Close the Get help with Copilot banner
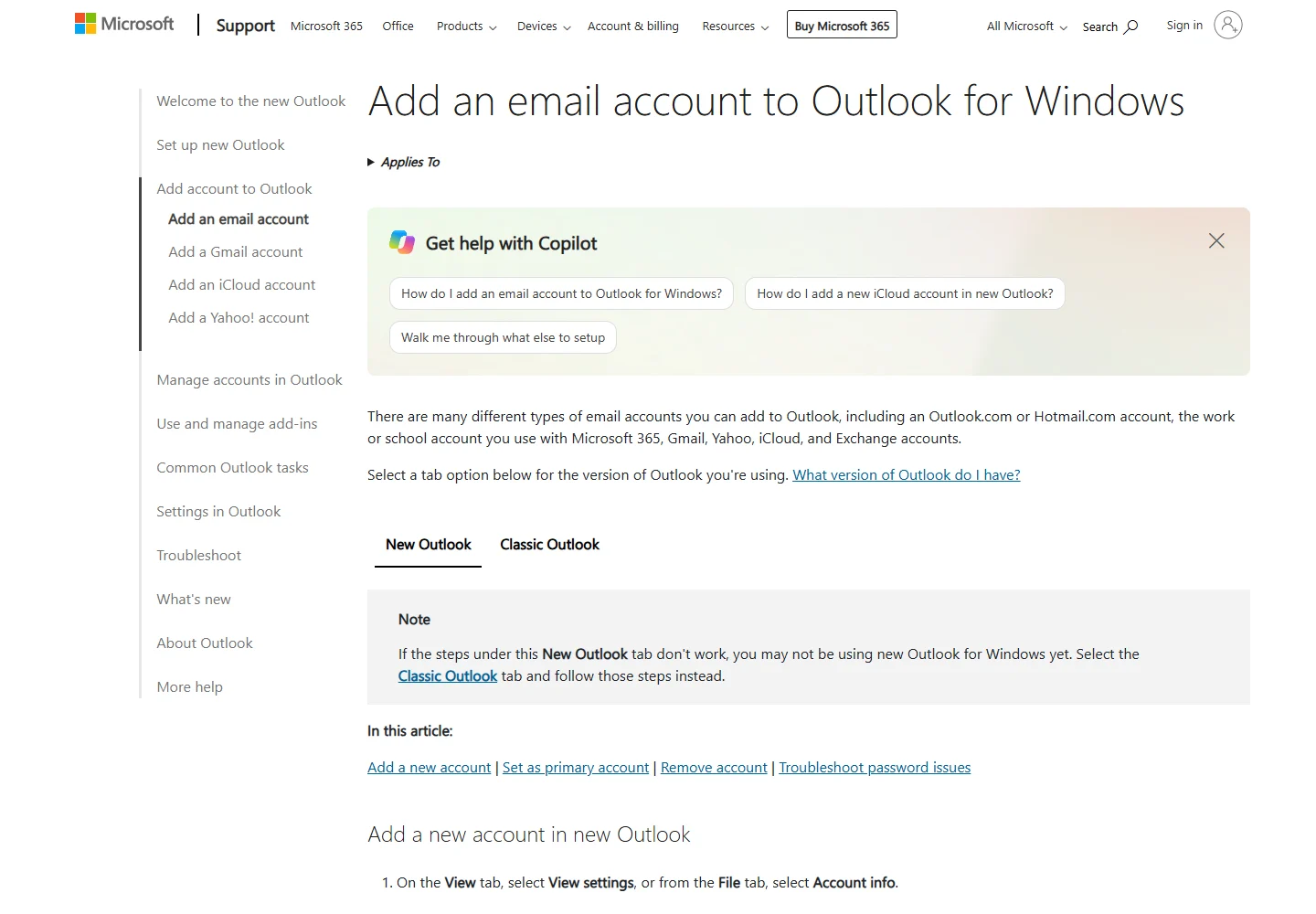This screenshot has width=1316, height=914. [1216, 240]
